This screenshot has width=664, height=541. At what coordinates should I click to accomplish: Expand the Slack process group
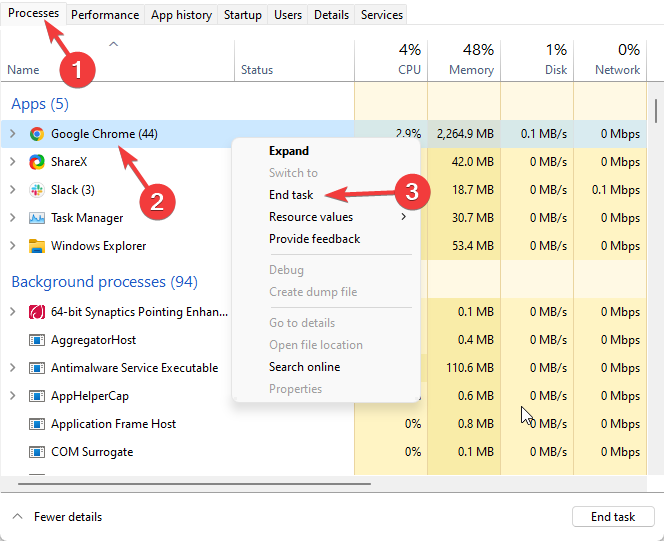point(12,190)
